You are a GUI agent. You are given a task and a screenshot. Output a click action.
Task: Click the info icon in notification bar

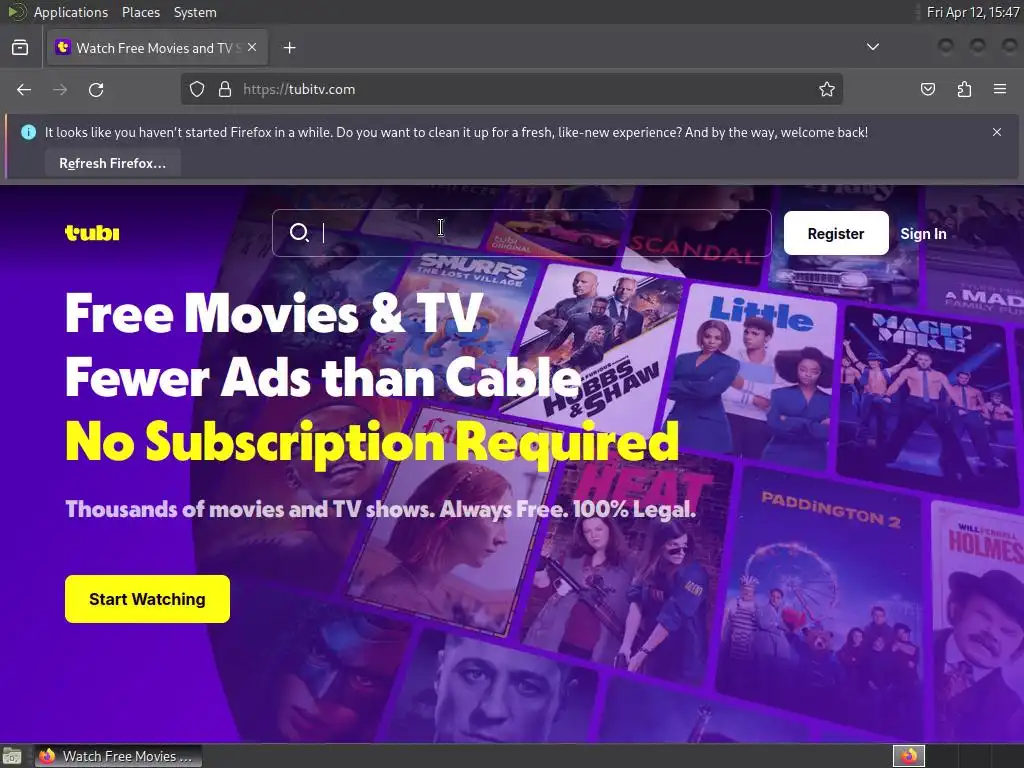coord(28,132)
